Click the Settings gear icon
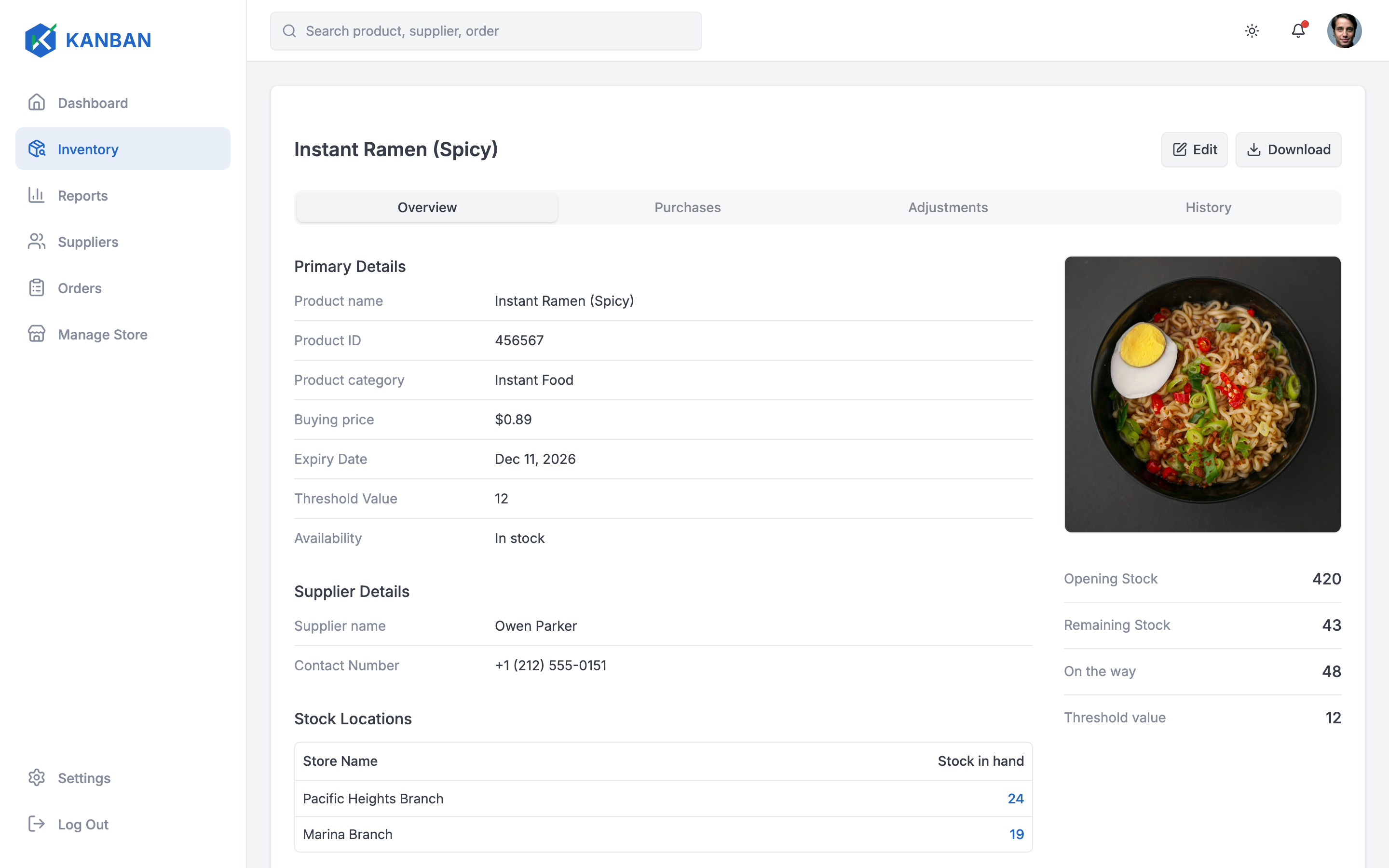 coord(37,778)
